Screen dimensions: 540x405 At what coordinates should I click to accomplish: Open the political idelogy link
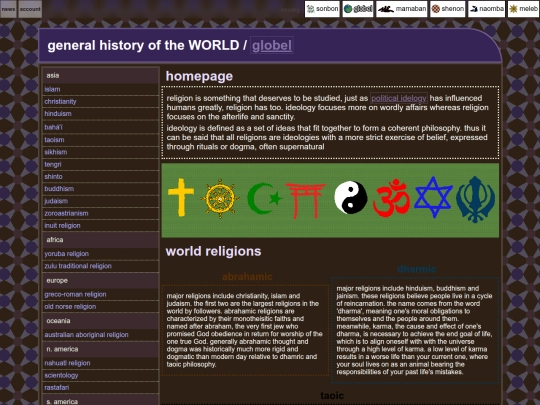399,98
